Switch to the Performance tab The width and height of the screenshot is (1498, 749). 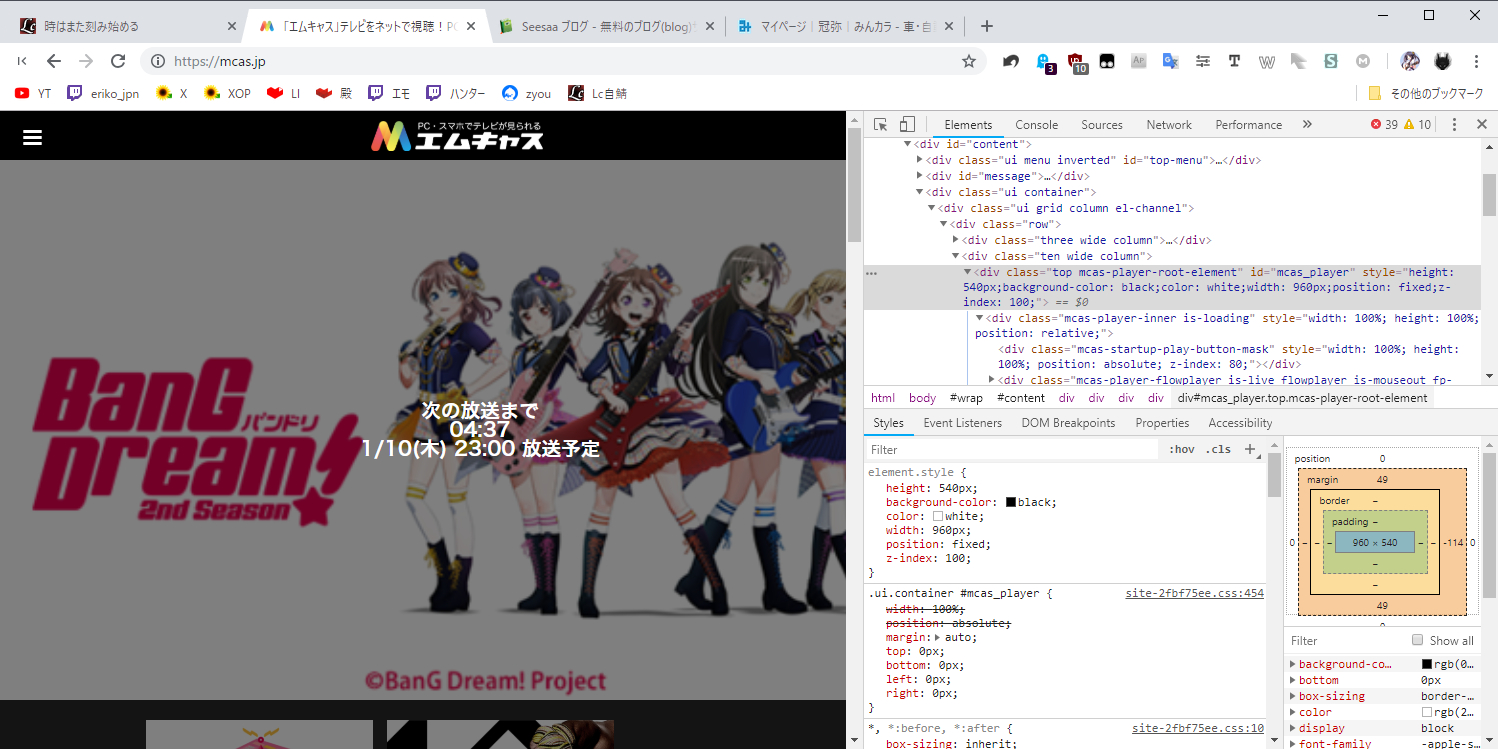coord(1248,125)
